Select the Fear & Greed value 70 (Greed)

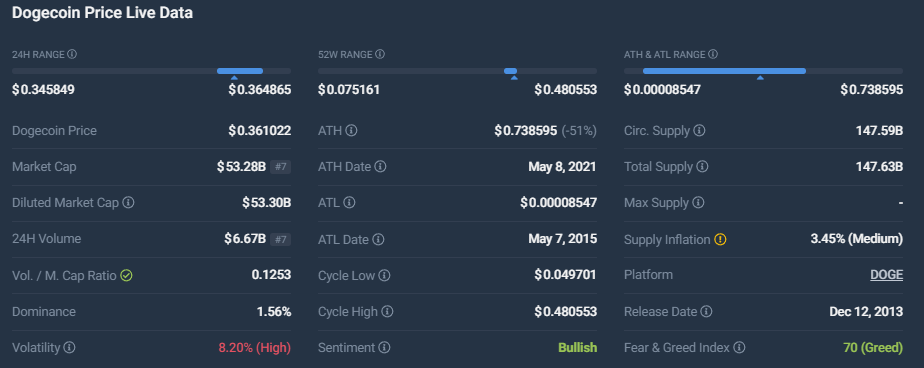pos(873,348)
